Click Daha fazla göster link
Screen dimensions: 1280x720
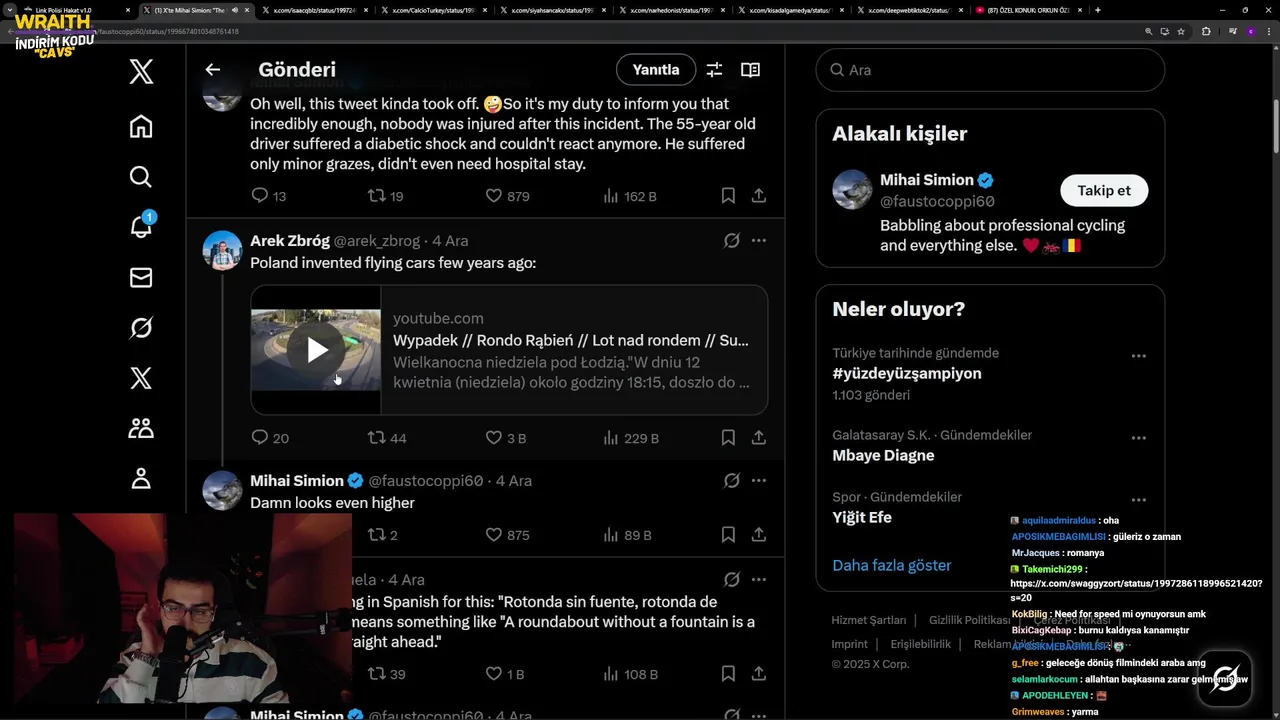point(891,565)
